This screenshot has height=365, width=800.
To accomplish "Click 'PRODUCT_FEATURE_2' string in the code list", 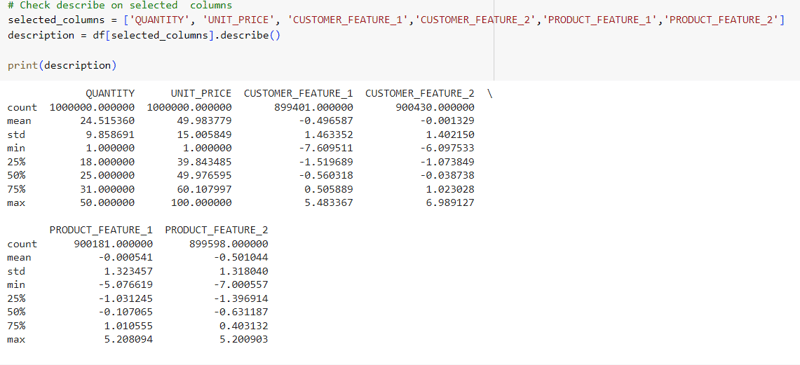I will click(720, 20).
